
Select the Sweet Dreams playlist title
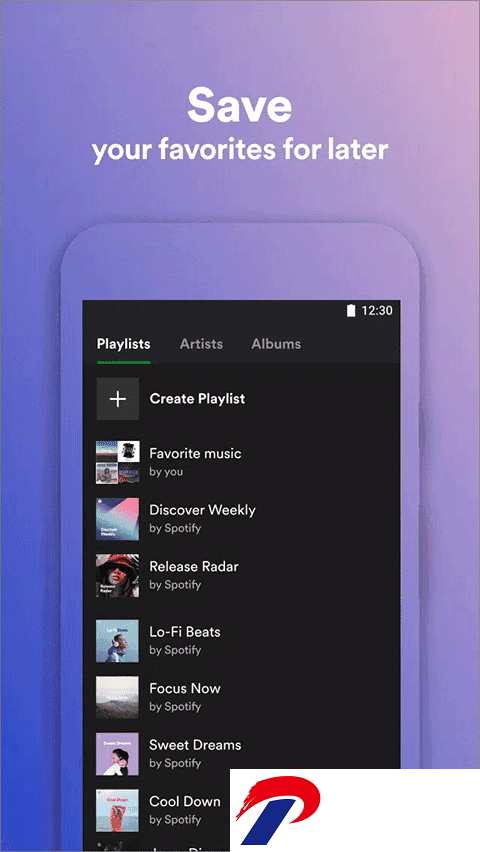coord(195,745)
